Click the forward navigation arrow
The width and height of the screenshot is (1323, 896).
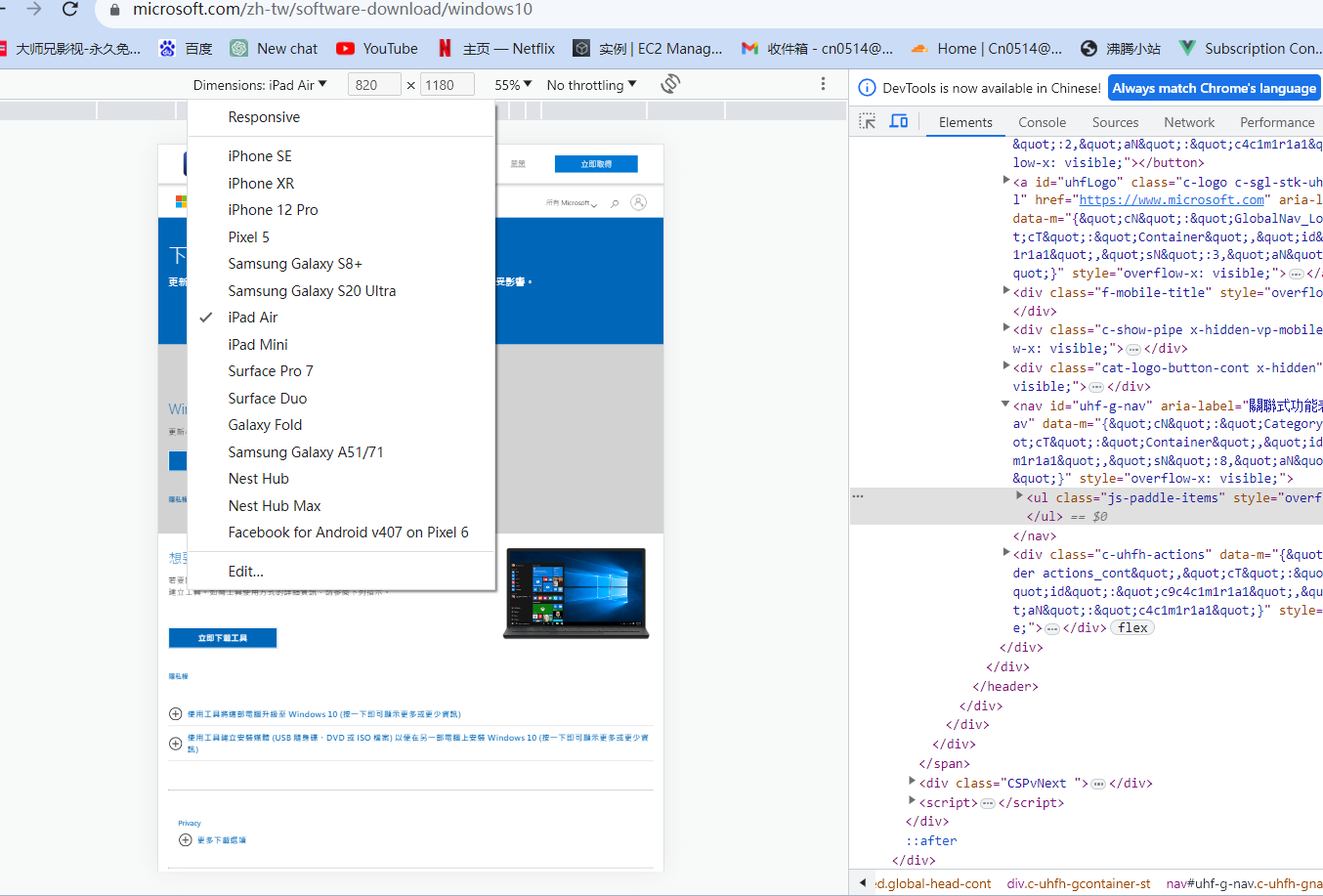pyautogui.click(x=34, y=9)
